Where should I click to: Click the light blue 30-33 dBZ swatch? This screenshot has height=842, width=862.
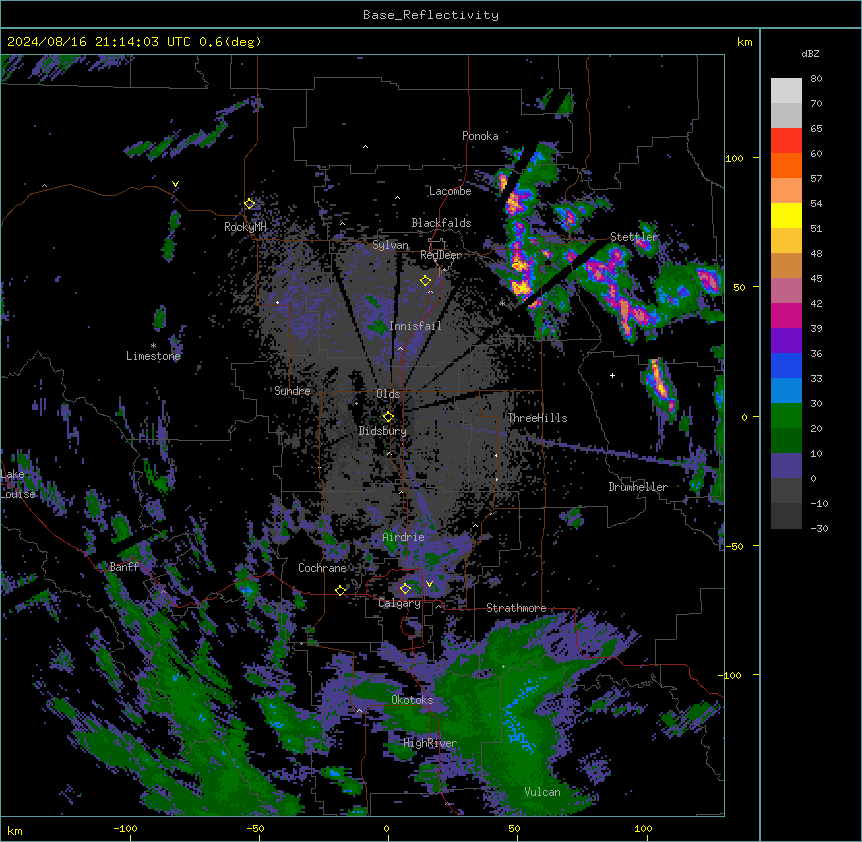[786, 391]
